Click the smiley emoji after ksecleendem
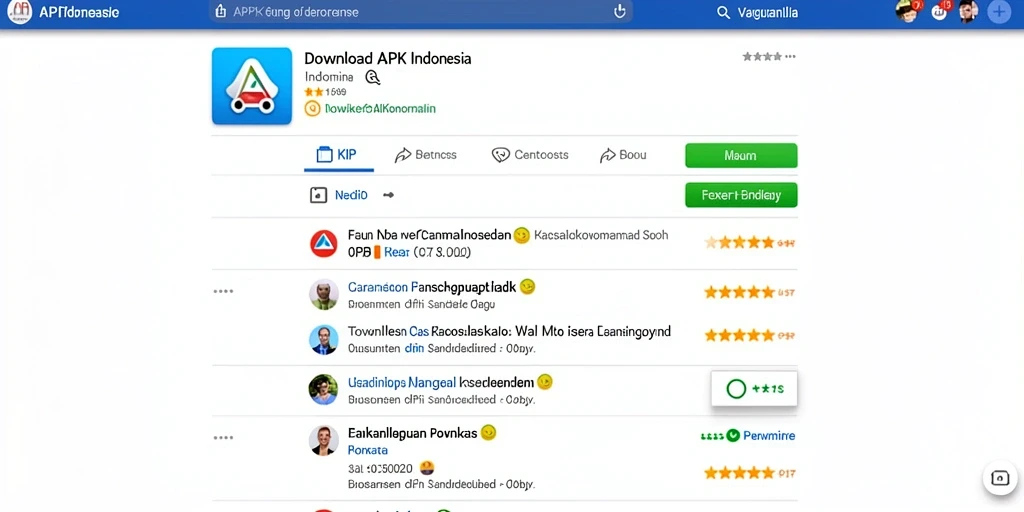The height and width of the screenshot is (512, 1024). 545,381
